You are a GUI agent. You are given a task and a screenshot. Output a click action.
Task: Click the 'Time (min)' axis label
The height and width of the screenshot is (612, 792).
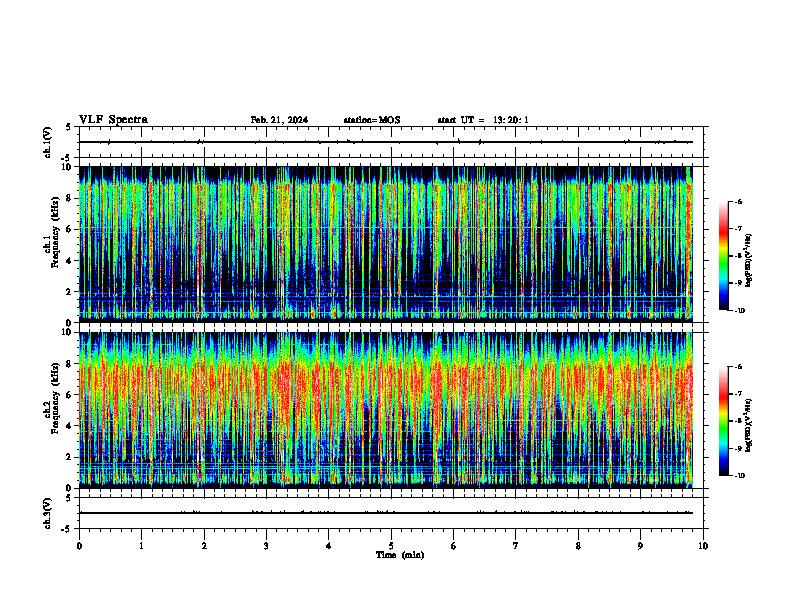pyautogui.click(x=400, y=555)
